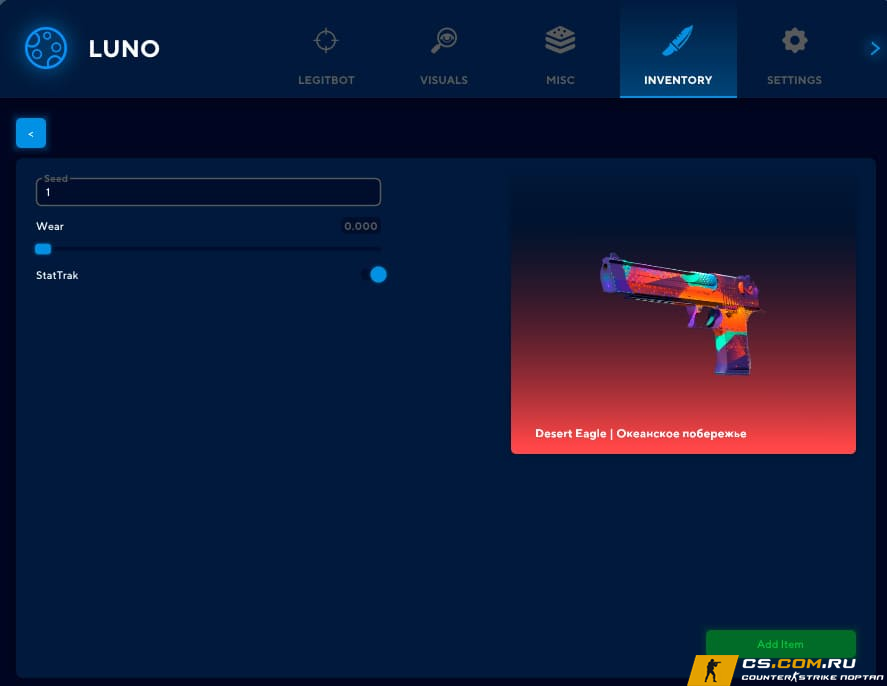Click the green Add Item button
Viewport: 887px width, 686px height.
click(781, 644)
